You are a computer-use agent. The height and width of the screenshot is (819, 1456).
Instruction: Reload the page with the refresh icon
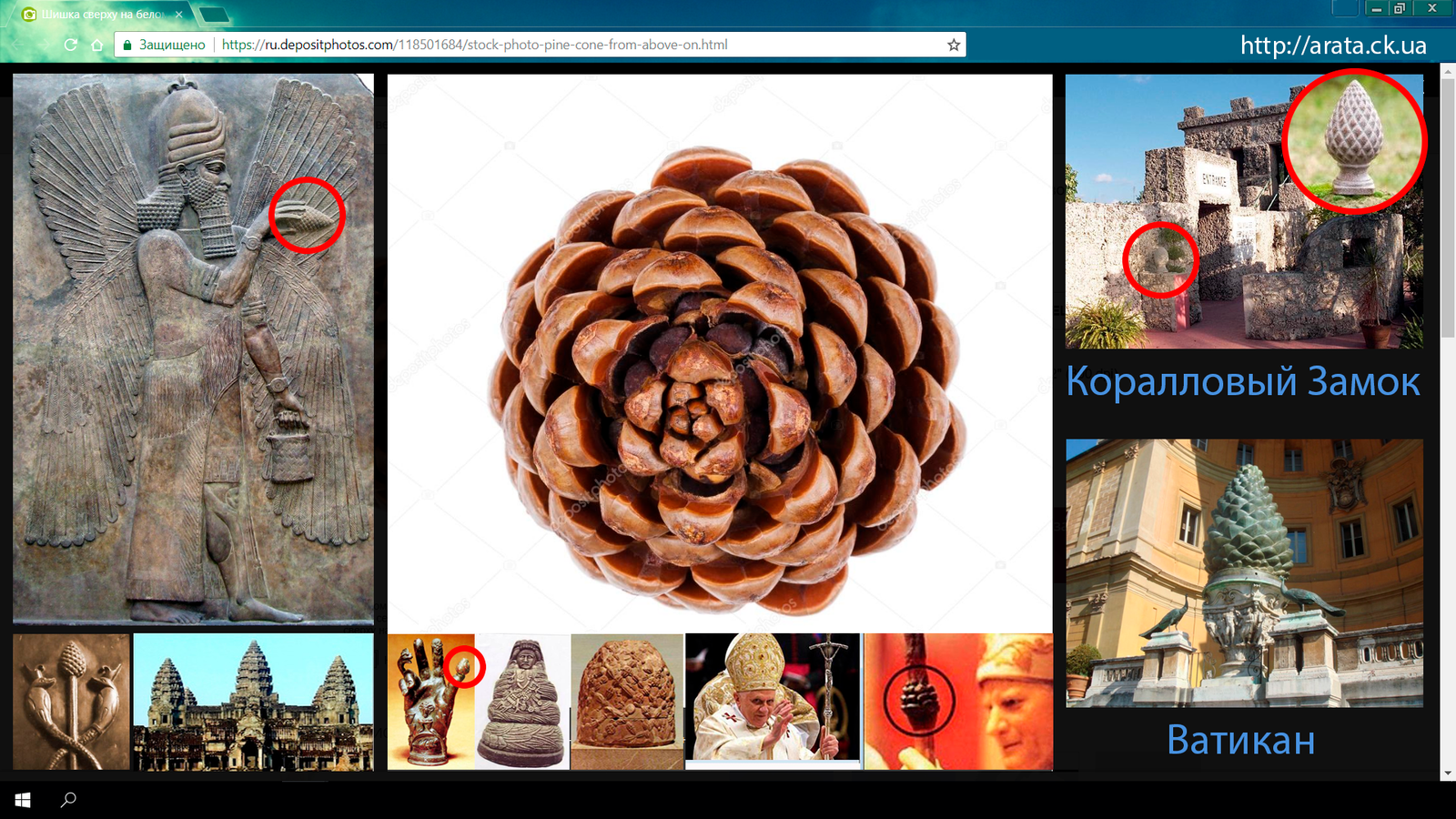coord(70,45)
